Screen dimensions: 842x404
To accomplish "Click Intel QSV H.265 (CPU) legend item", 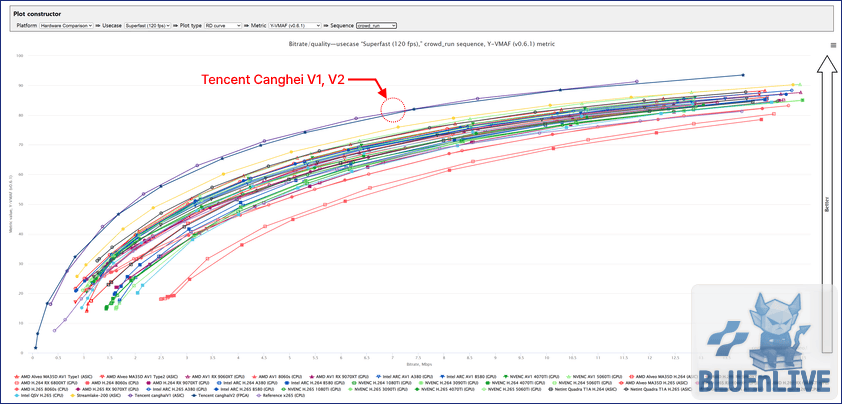I will point(38,395).
